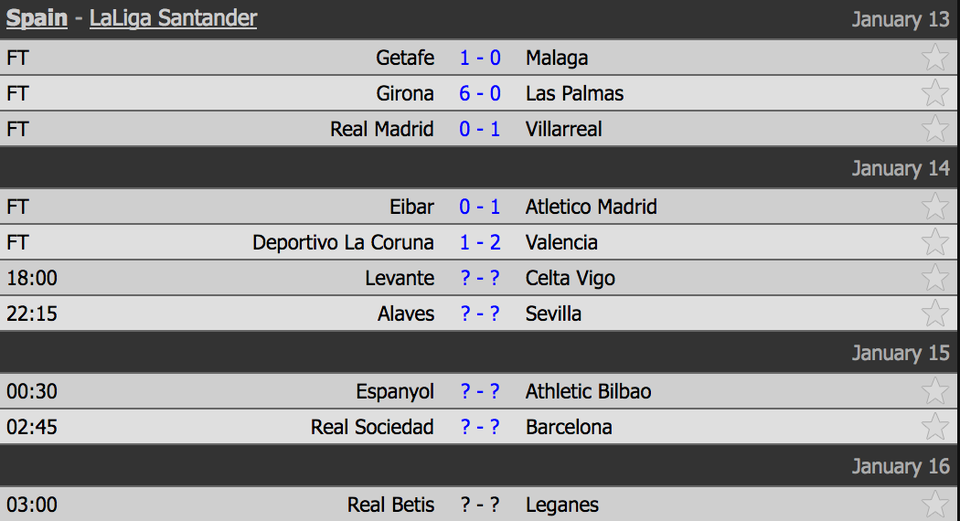Favorite the Girona vs Las Palmas match

(x=934, y=93)
